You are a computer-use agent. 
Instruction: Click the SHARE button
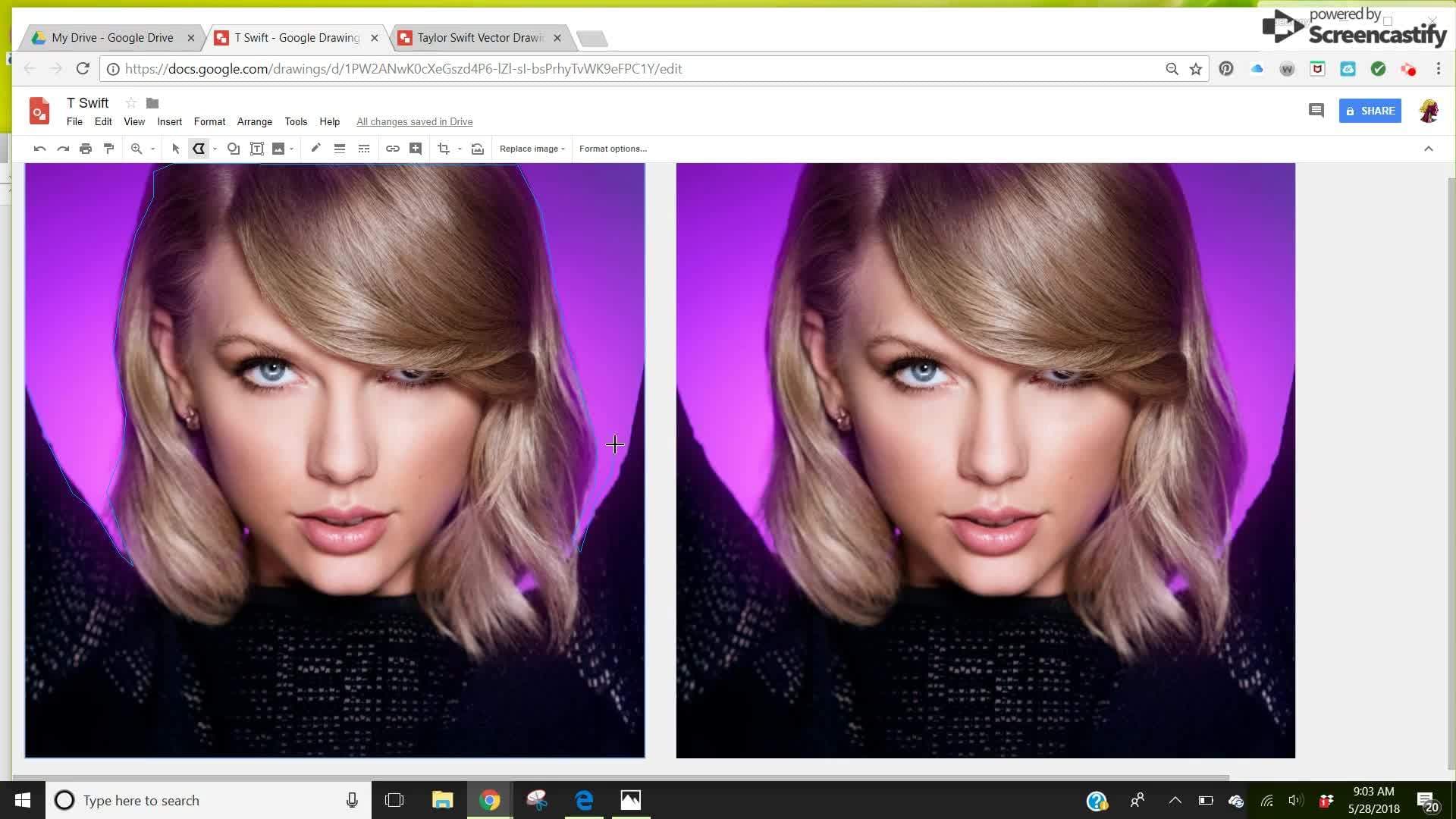pos(1370,111)
